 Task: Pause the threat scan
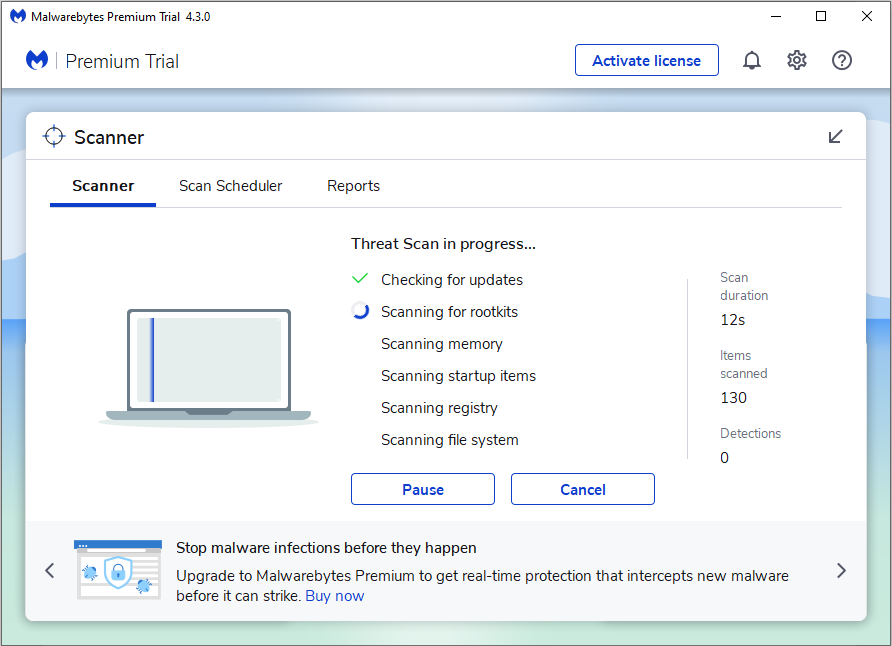click(423, 489)
